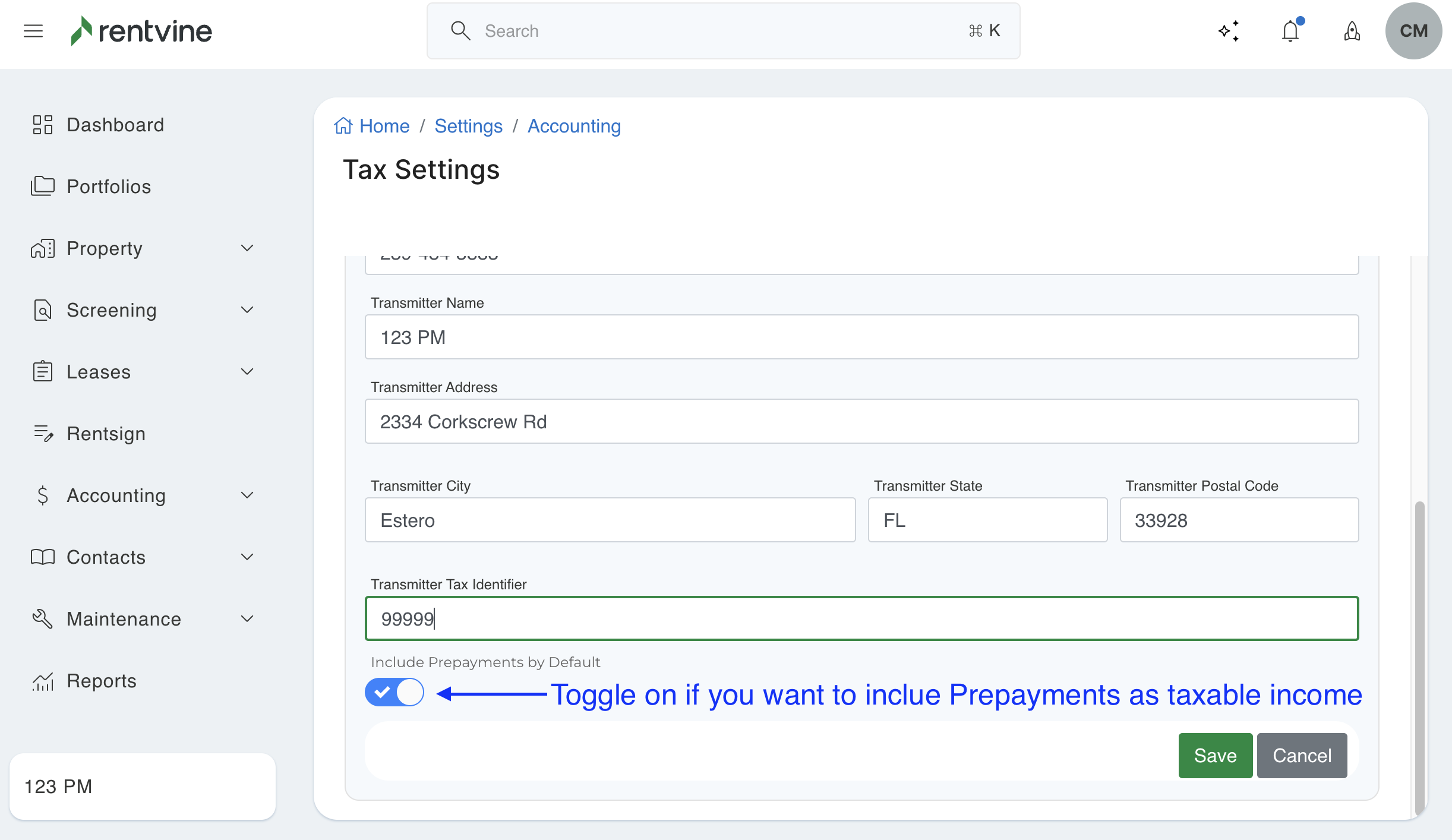
Task: Click the hamburger menu icon
Action: pyautogui.click(x=33, y=31)
